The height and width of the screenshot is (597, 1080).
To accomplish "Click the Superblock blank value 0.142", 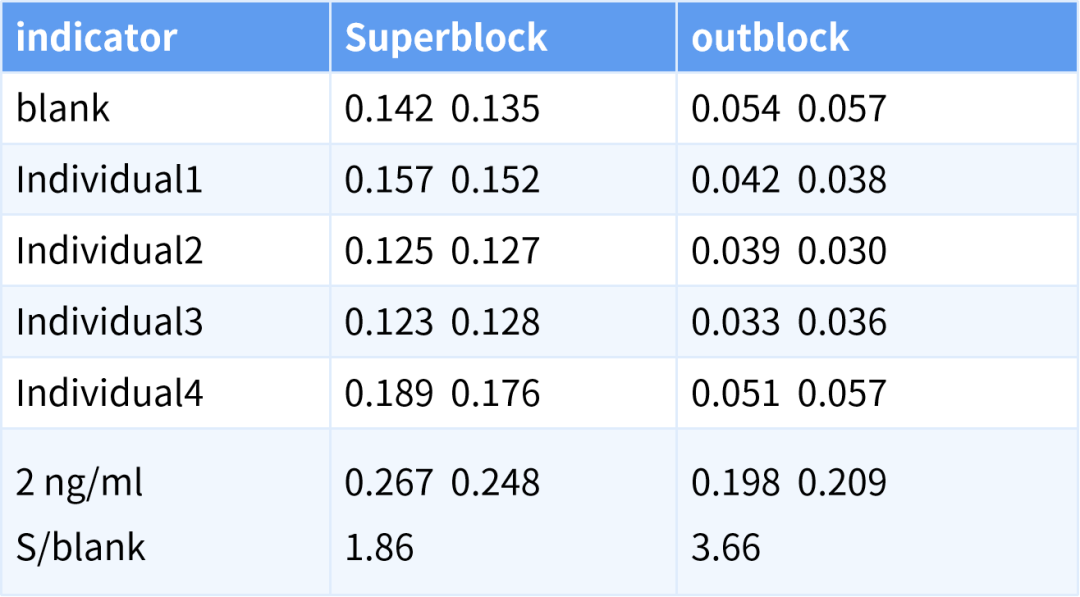I will point(389,108).
